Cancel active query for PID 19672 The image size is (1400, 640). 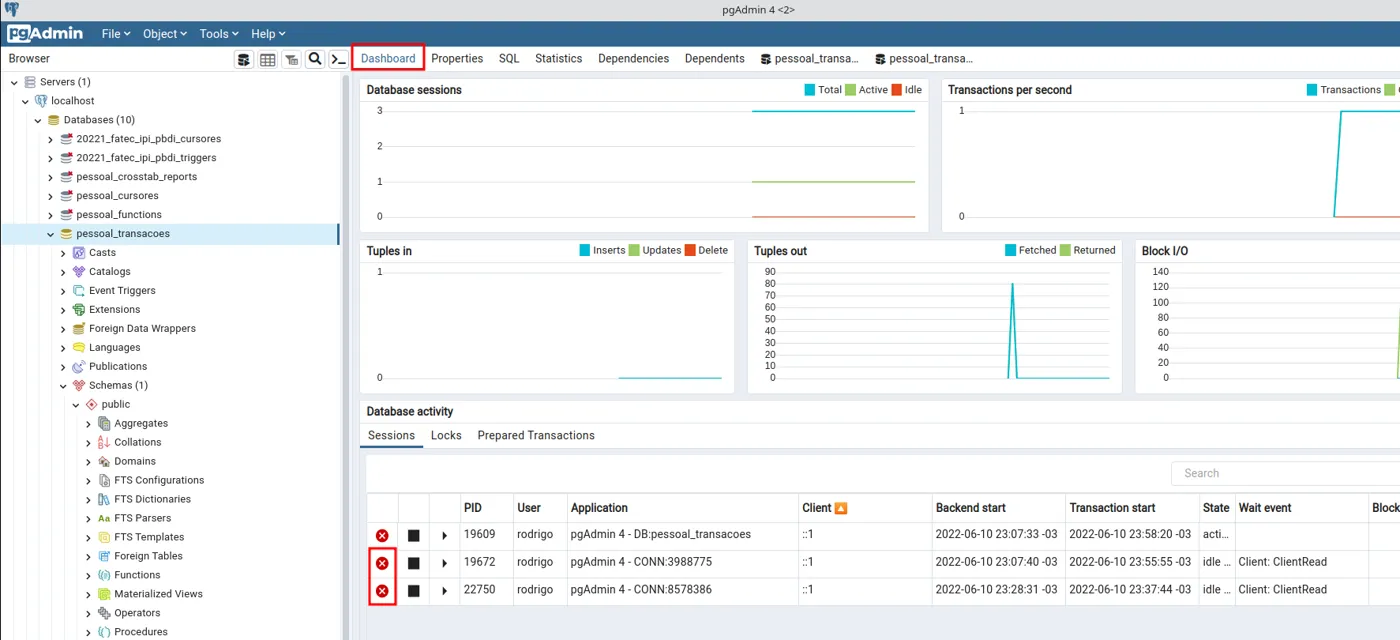click(x=413, y=563)
